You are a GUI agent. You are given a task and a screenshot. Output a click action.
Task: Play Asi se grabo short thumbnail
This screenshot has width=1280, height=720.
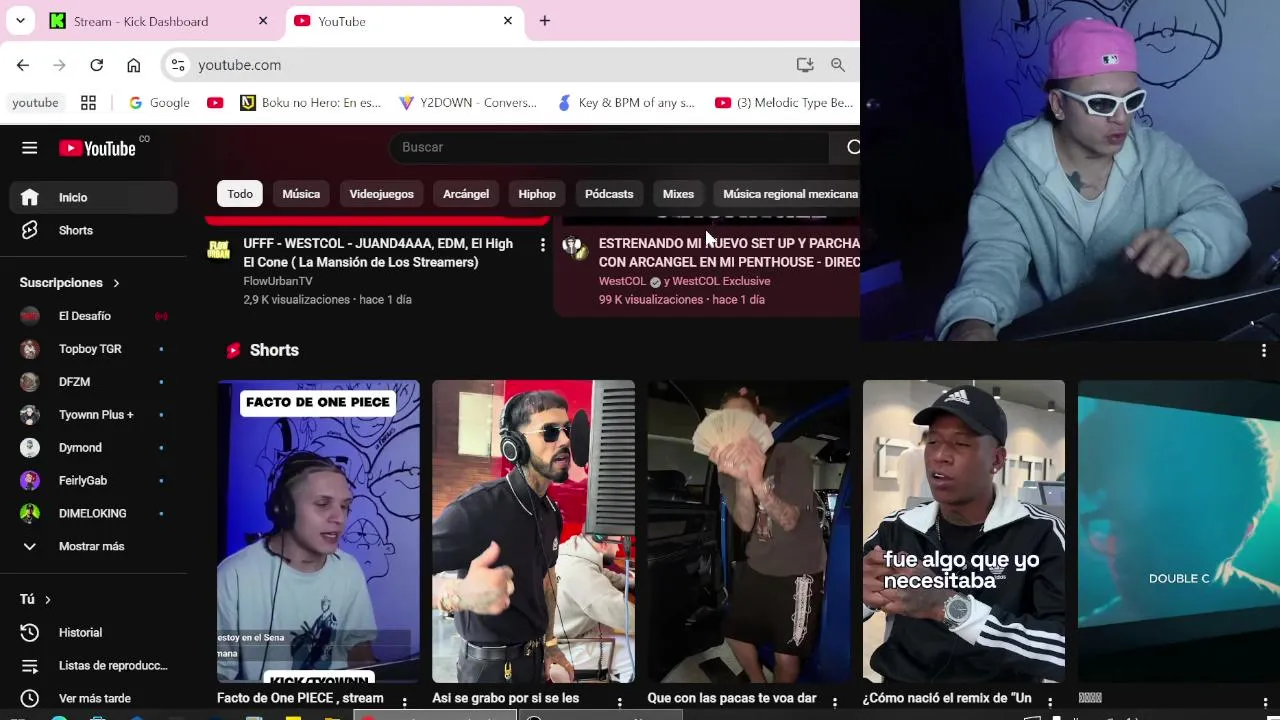coord(533,531)
